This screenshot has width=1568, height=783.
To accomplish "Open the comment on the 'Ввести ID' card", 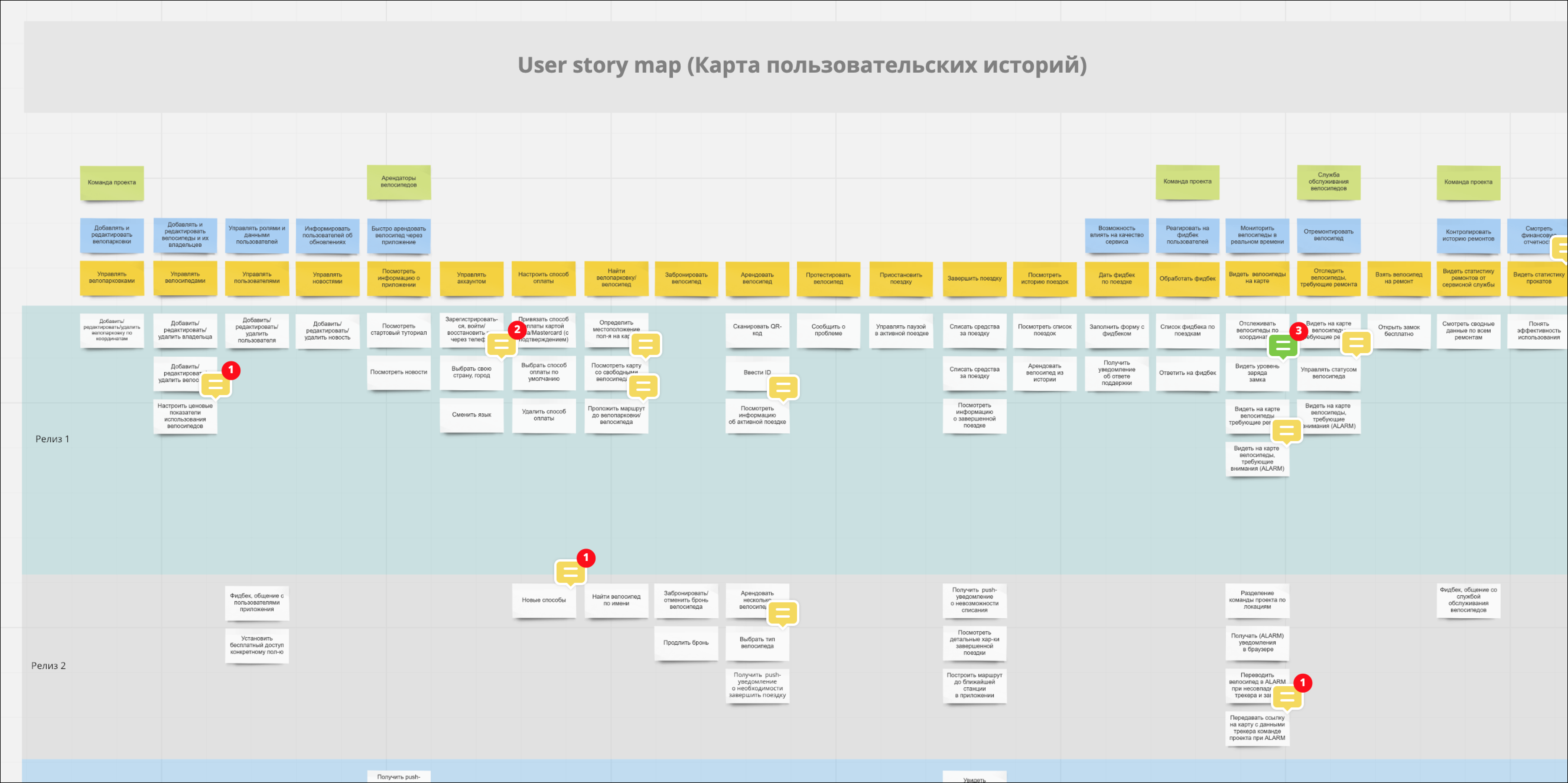I will tap(783, 388).
